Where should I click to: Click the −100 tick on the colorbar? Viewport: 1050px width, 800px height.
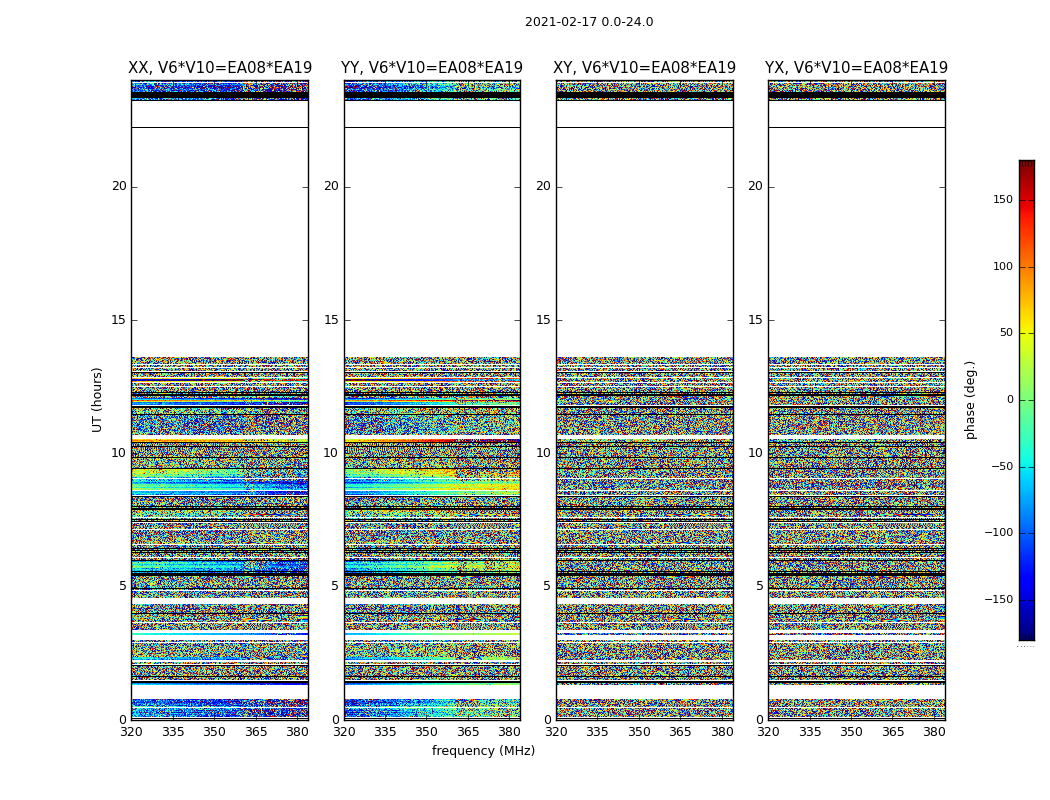point(998,533)
